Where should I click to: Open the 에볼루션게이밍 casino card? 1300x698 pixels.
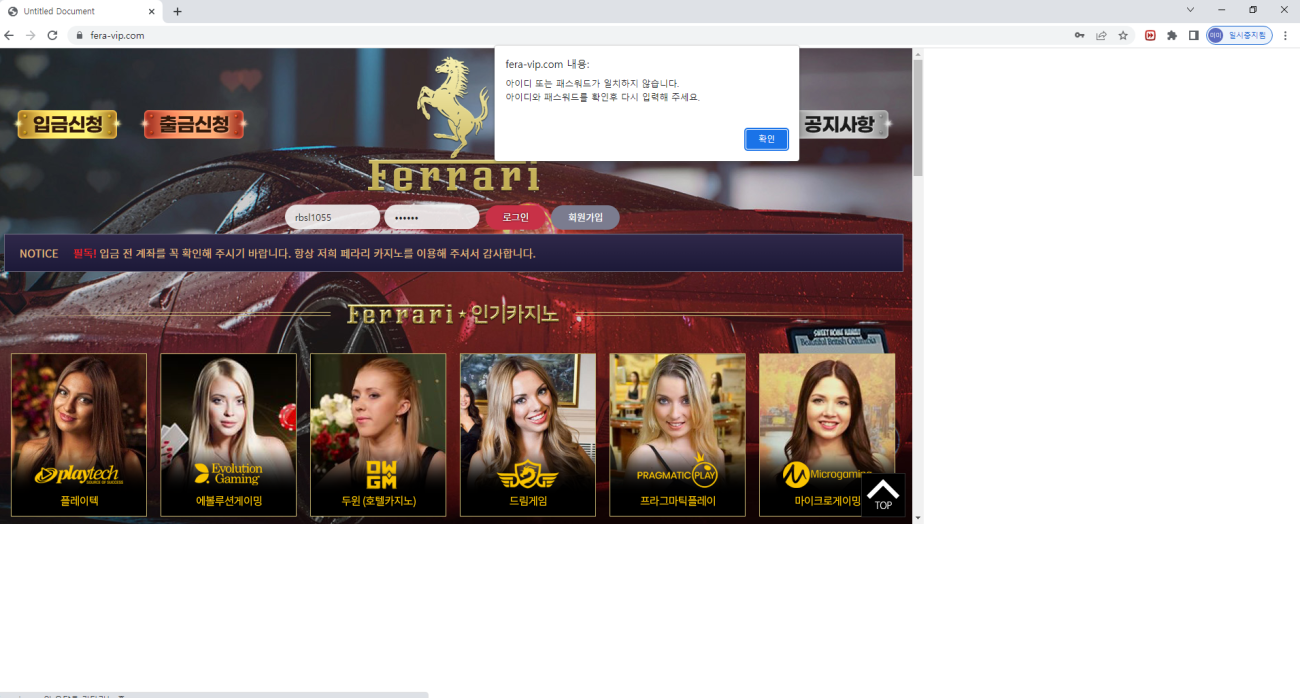coord(228,435)
